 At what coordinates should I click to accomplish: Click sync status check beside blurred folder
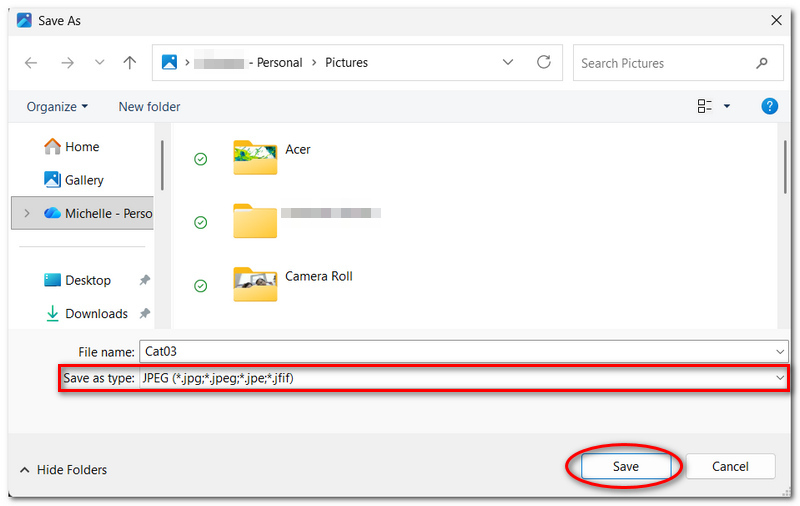[x=201, y=222]
